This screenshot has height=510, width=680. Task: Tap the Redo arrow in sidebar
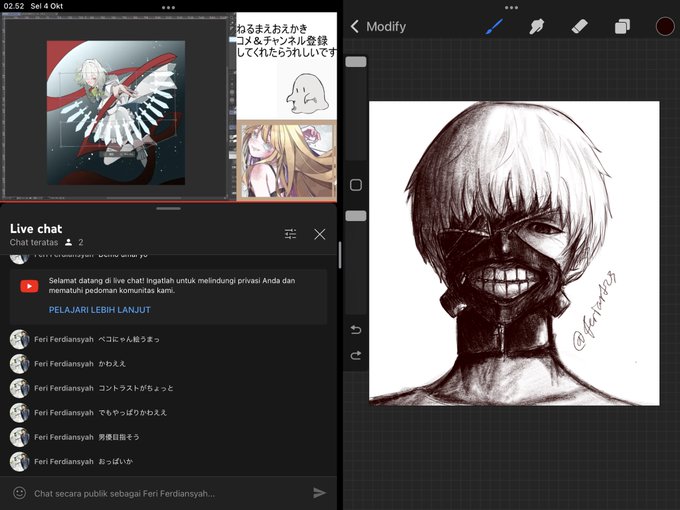click(x=356, y=356)
